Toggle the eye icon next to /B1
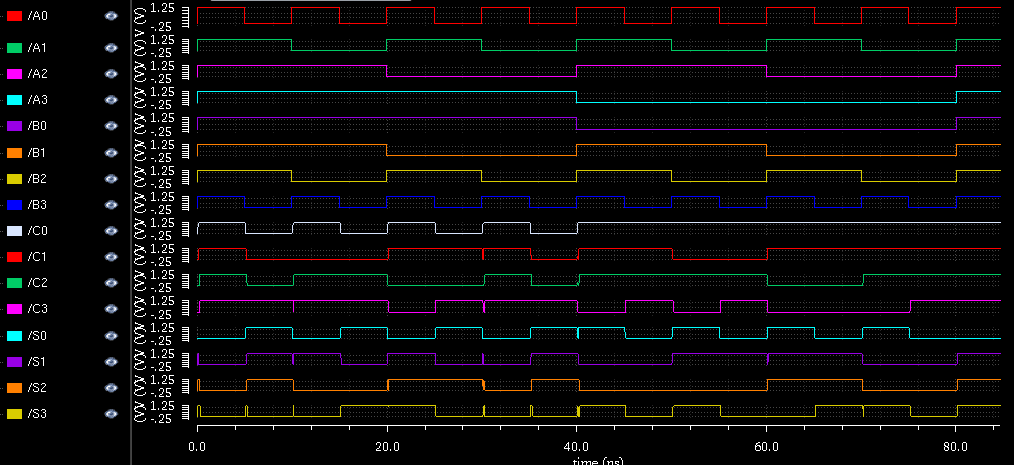This screenshot has height=465, width=1014. click(111, 152)
